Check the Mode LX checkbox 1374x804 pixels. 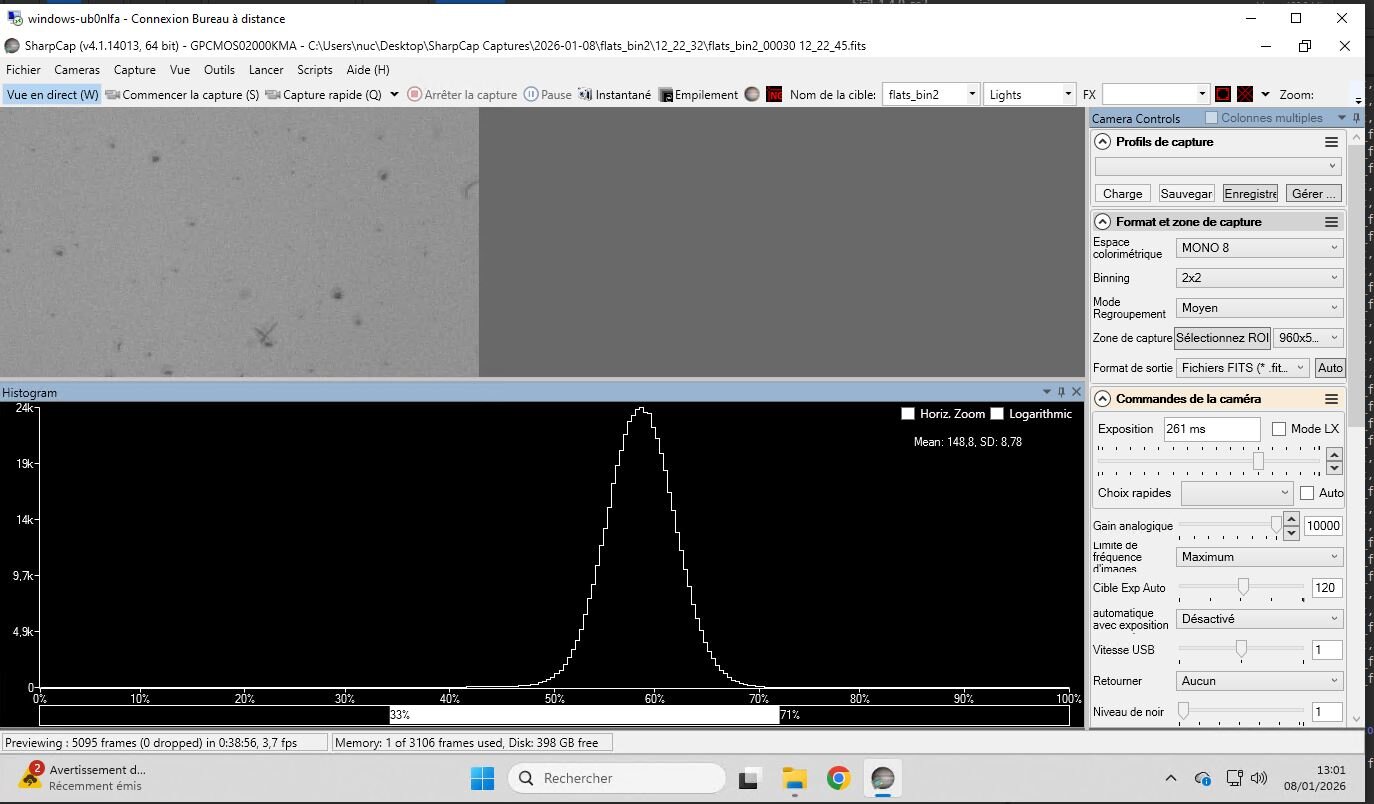pos(1279,429)
